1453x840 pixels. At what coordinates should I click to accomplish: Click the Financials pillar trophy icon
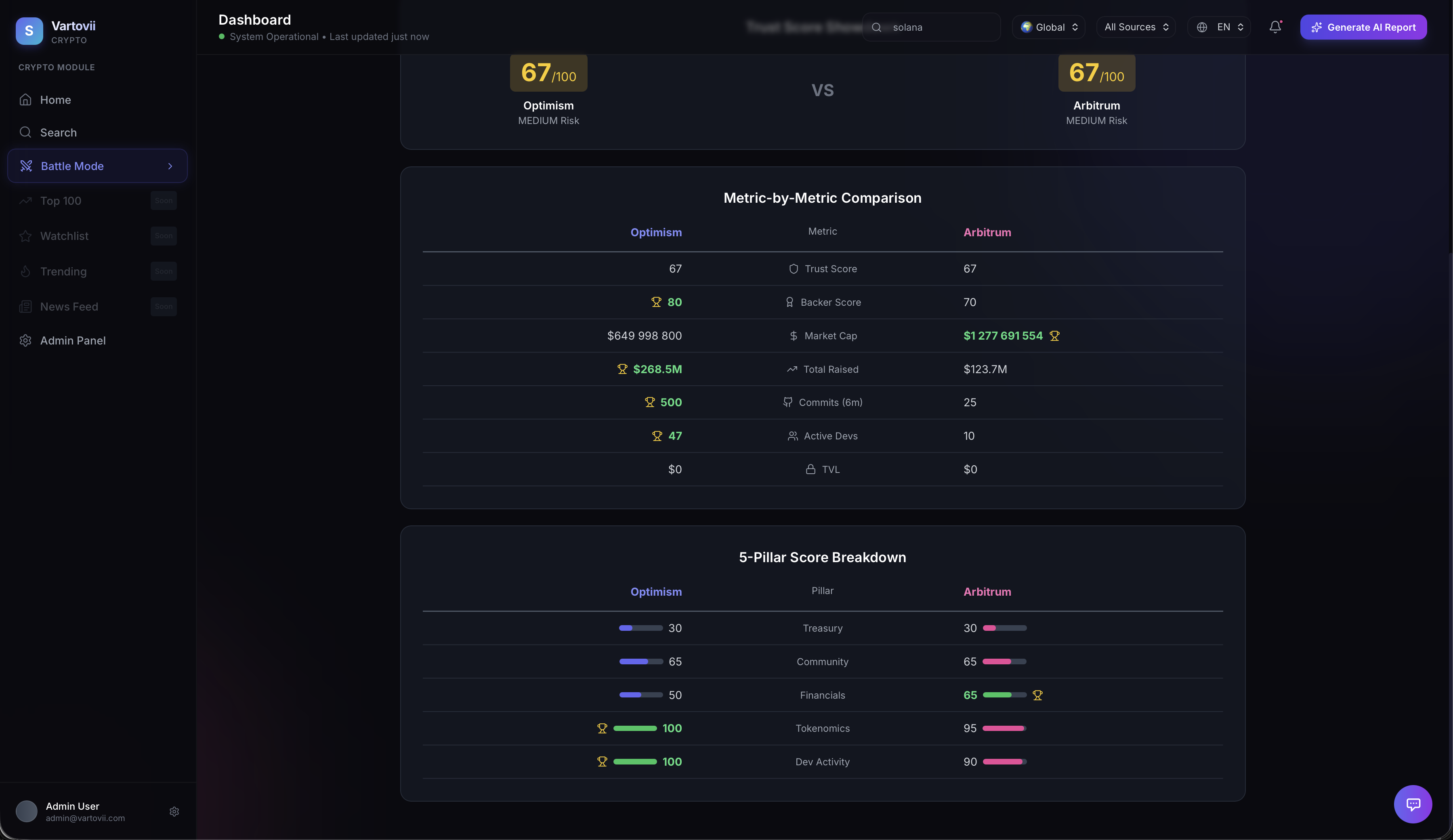tap(1038, 695)
